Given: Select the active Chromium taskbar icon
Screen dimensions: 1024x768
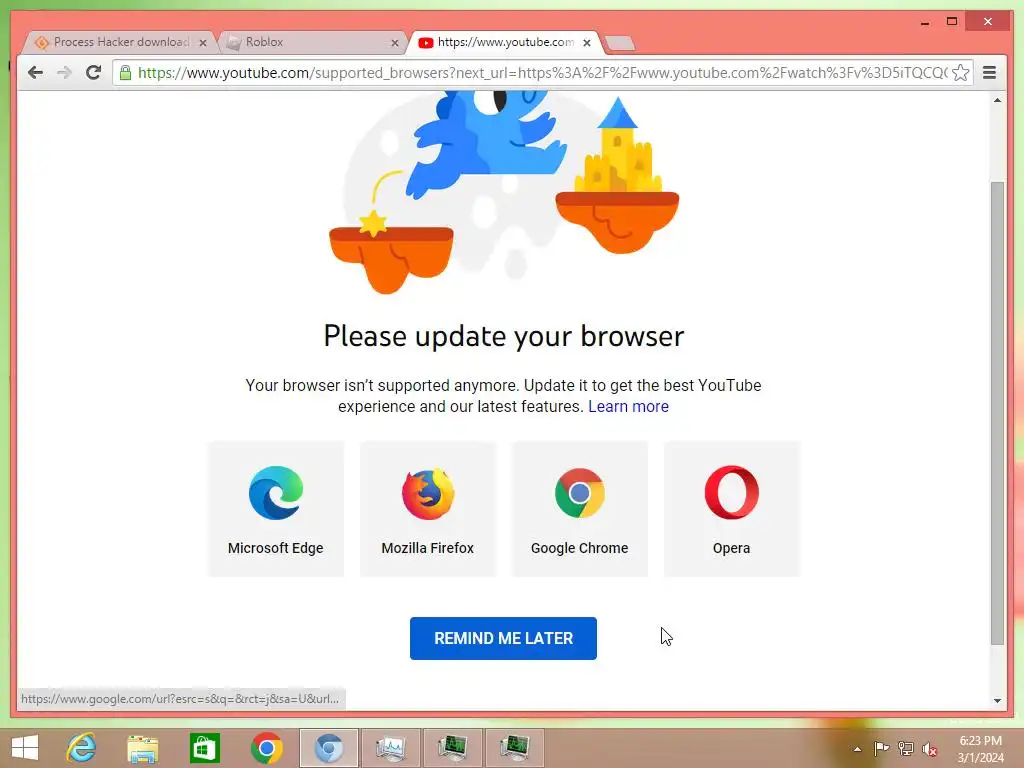Looking at the screenshot, I should click(x=328, y=748).
